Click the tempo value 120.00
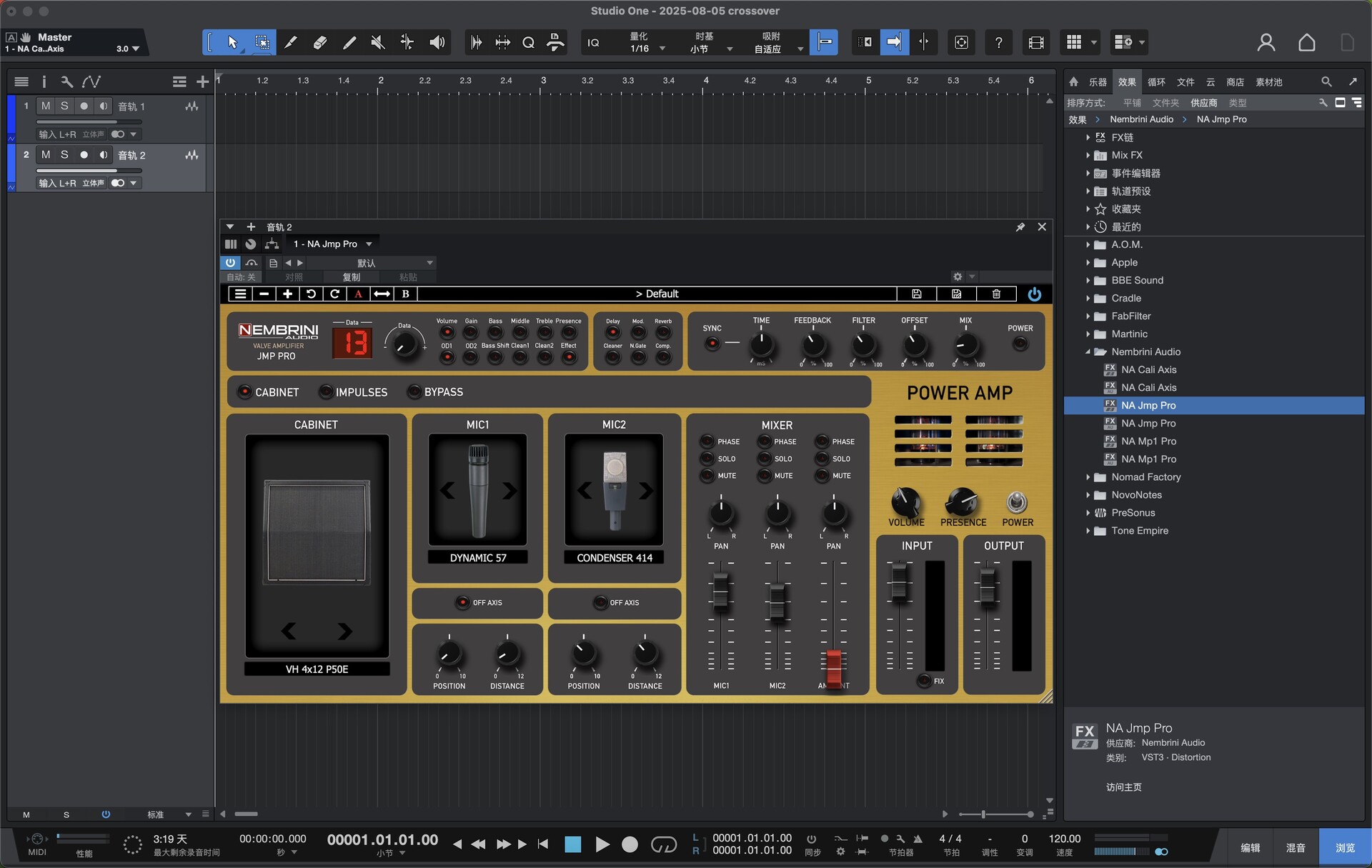 [1064, 839]
